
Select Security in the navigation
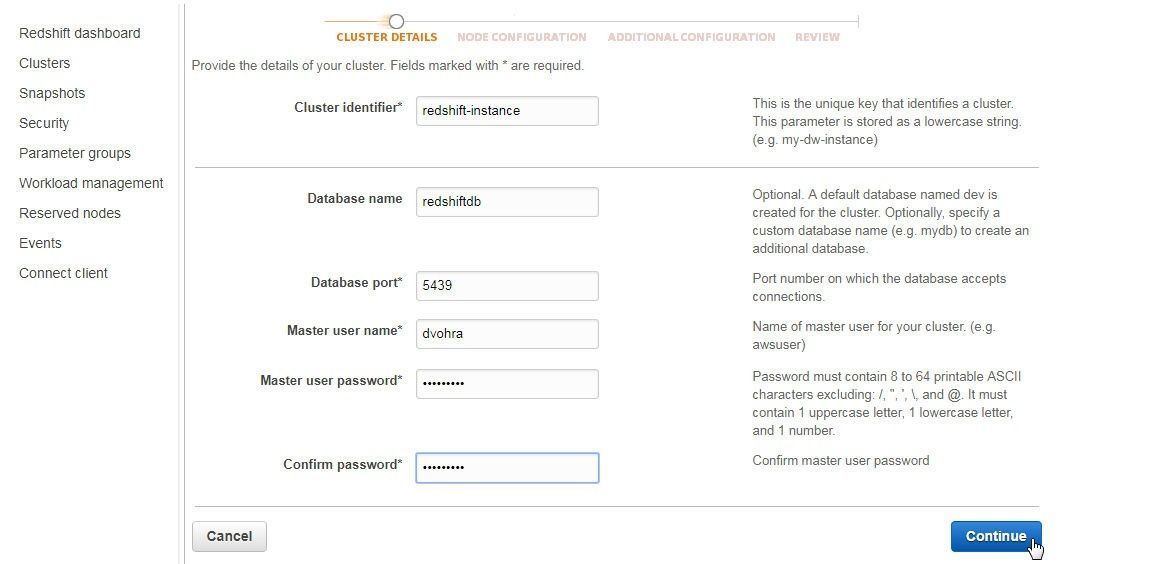[x=44, y=123]
